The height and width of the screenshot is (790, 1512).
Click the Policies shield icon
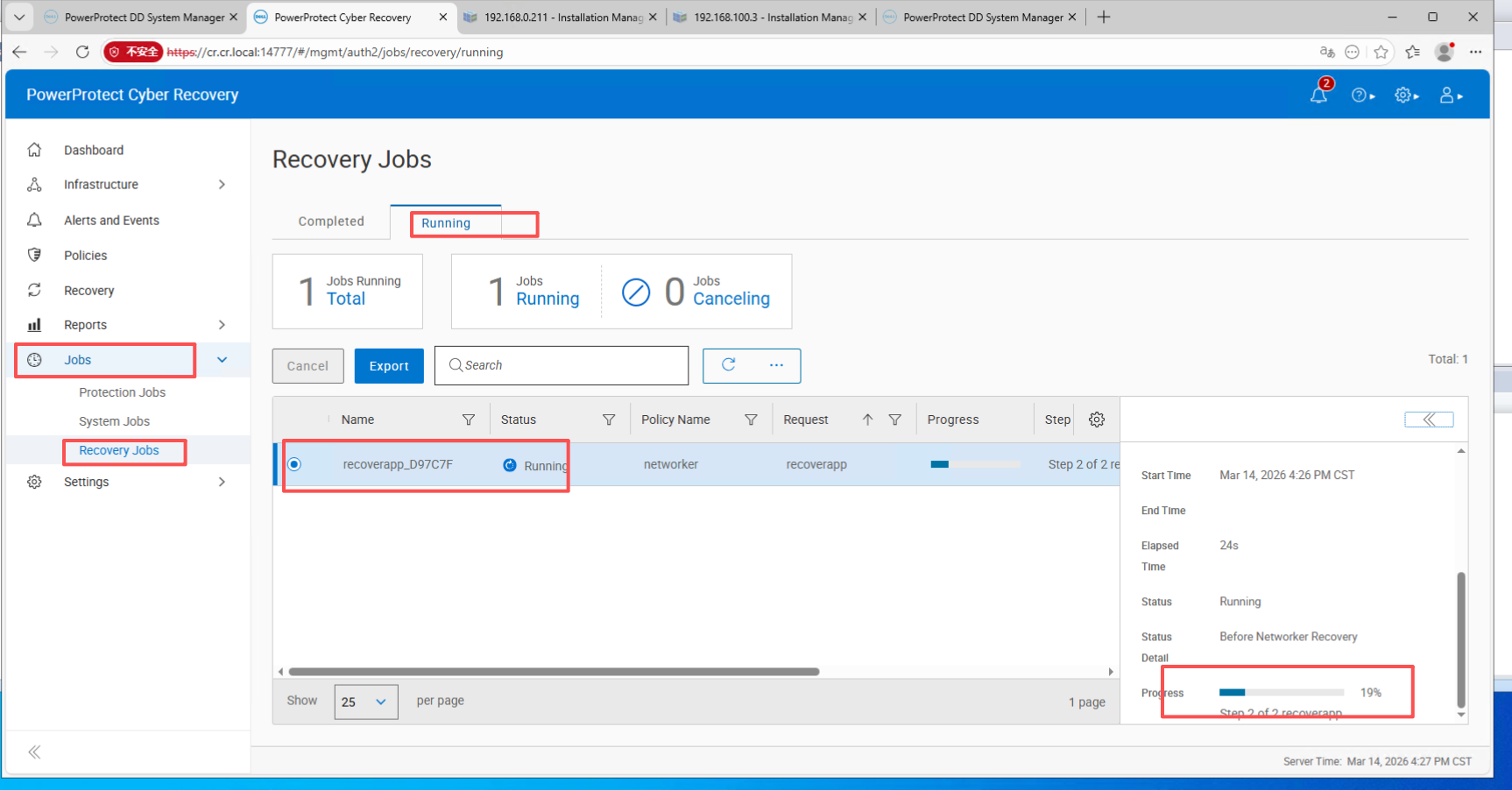click(x=34, y=255)
